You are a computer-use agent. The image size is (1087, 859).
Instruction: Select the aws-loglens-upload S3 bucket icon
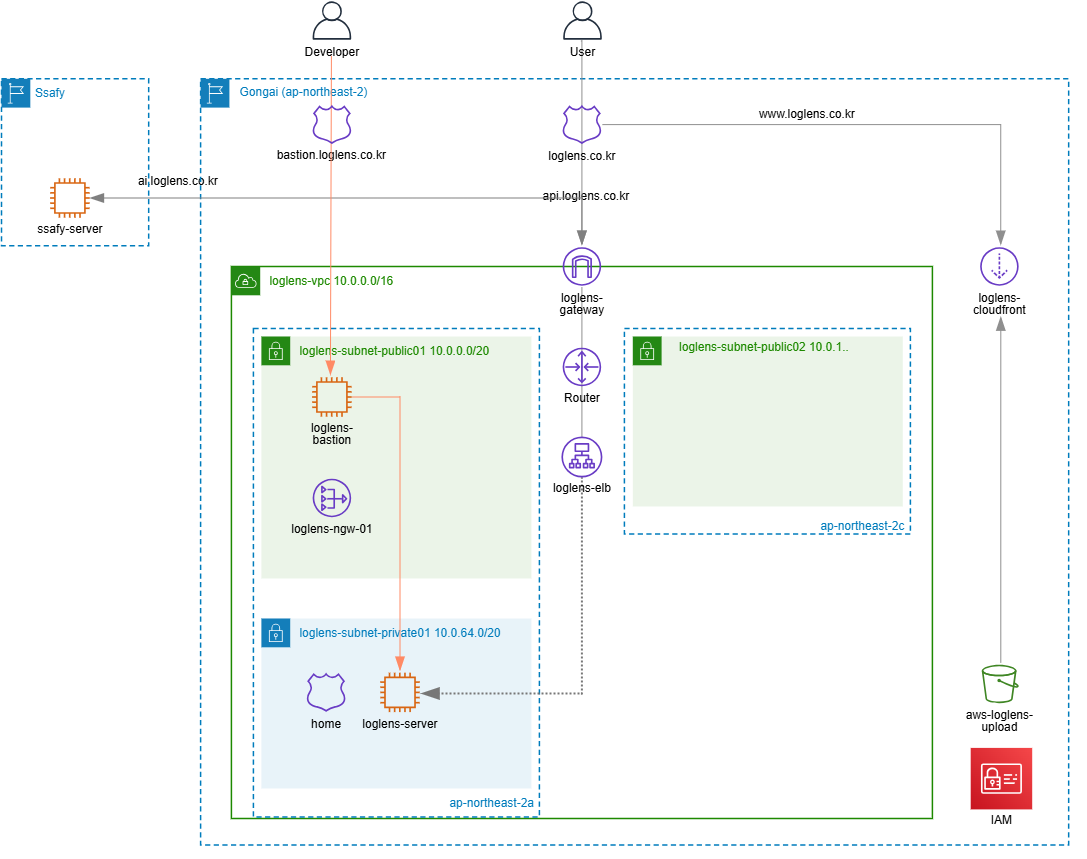point(999,684)
